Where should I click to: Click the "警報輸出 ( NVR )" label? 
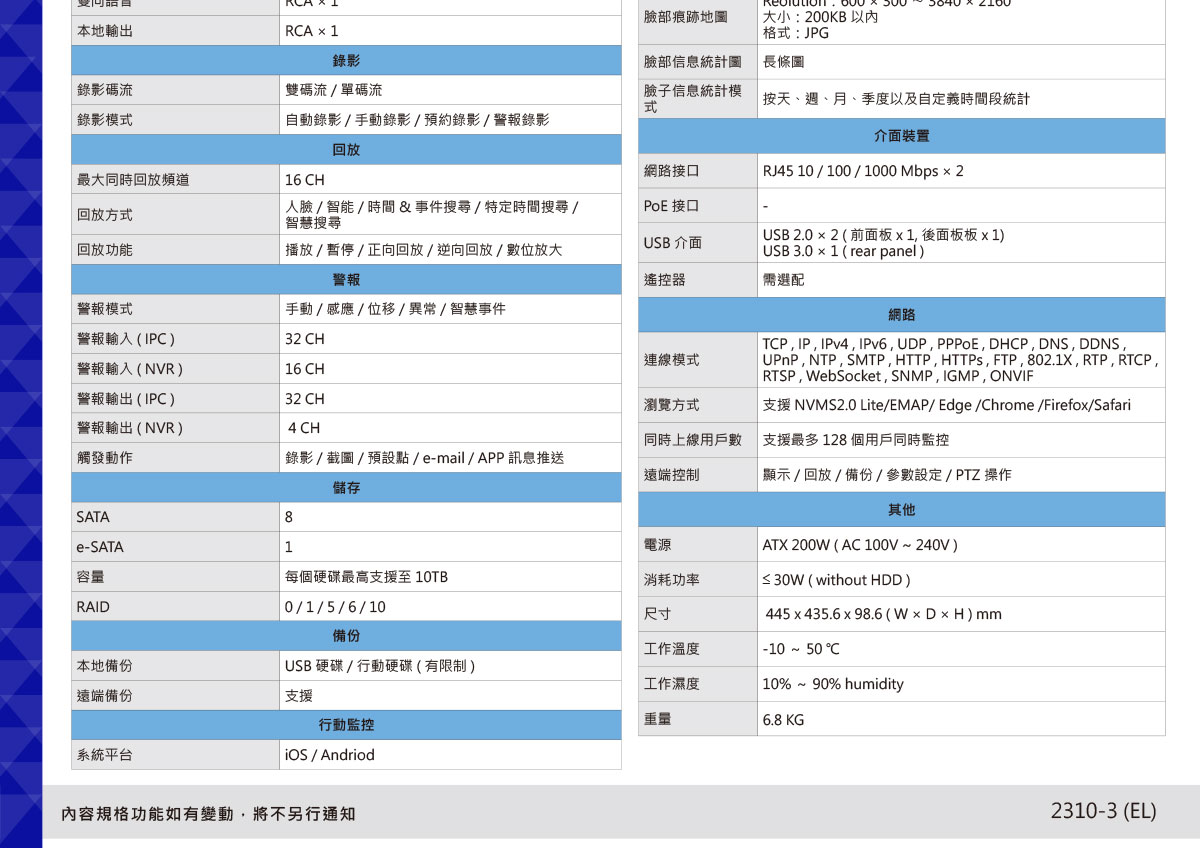click(x=130, y=428)
